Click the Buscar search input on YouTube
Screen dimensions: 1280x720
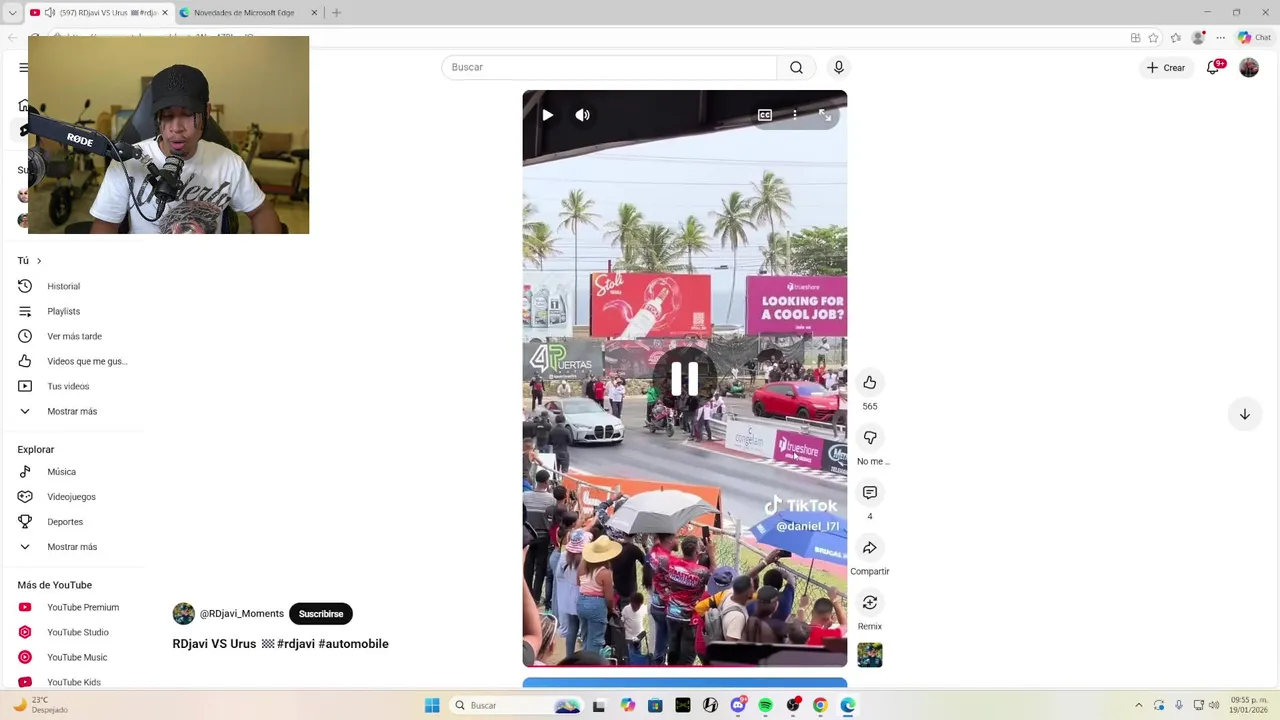609,67
